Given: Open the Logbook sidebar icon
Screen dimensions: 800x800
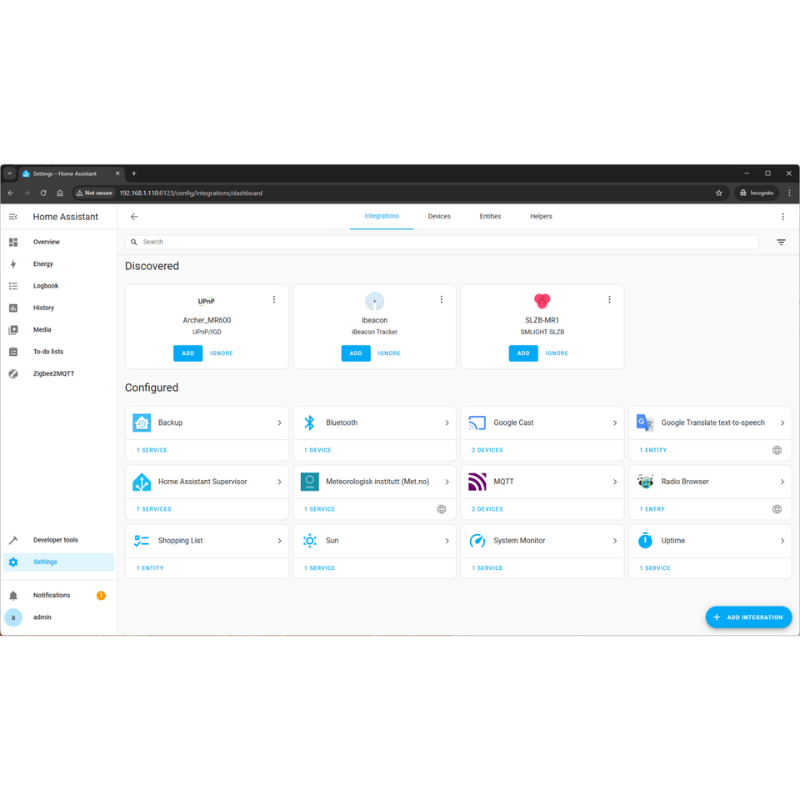Looking at the screenshot, I should 13,286.
